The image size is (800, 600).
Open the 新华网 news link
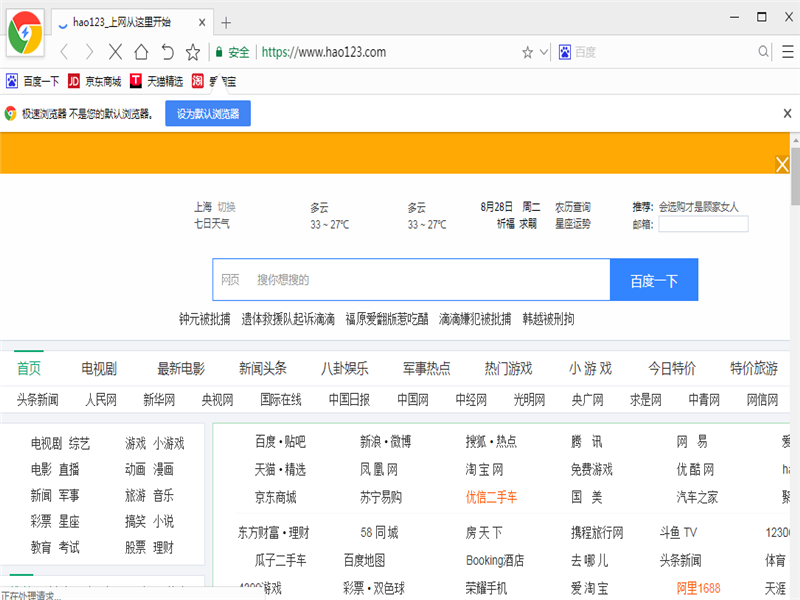pos(159,399)
